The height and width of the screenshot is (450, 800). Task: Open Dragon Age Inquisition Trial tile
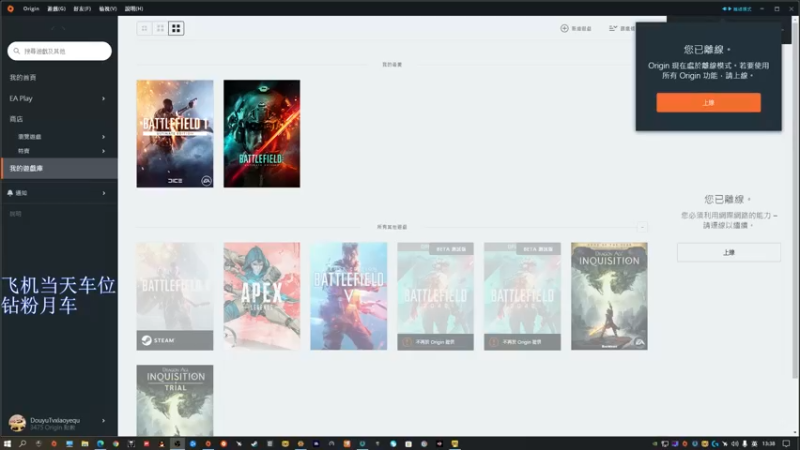[174, 400]
